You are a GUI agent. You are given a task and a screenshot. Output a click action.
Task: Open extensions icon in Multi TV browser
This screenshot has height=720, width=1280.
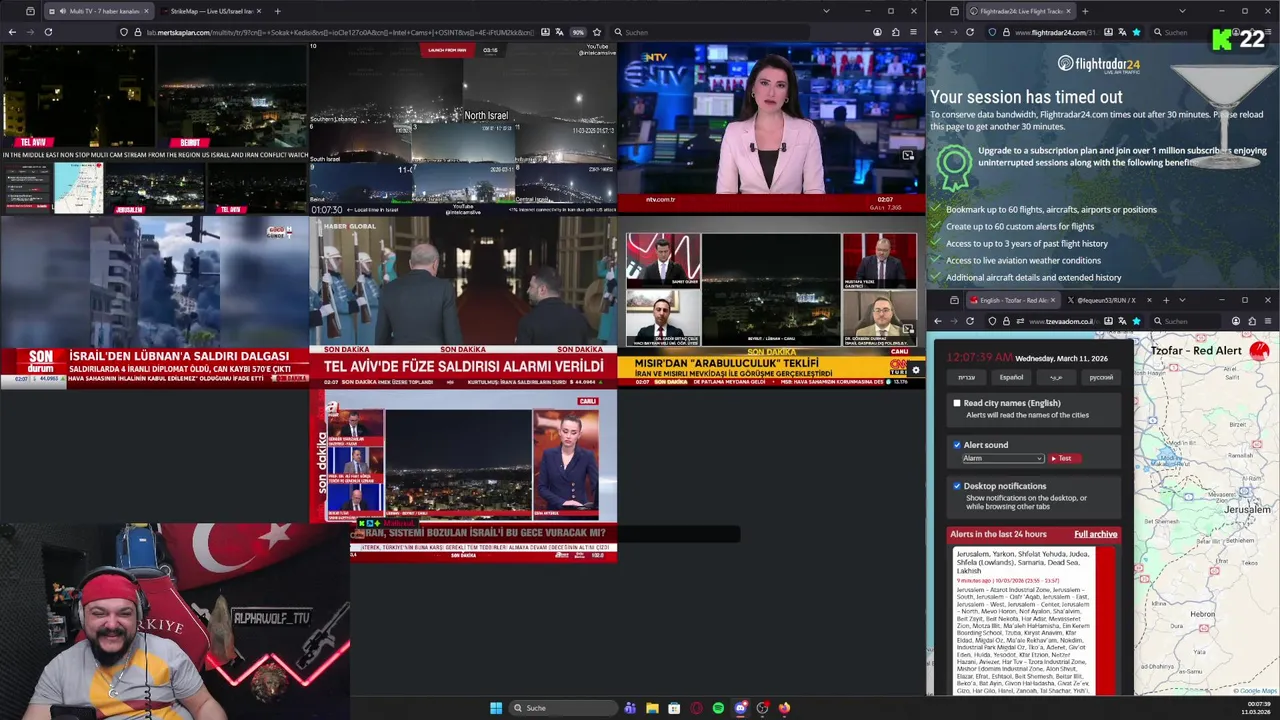pyautogui.click(x=895, y=32)
